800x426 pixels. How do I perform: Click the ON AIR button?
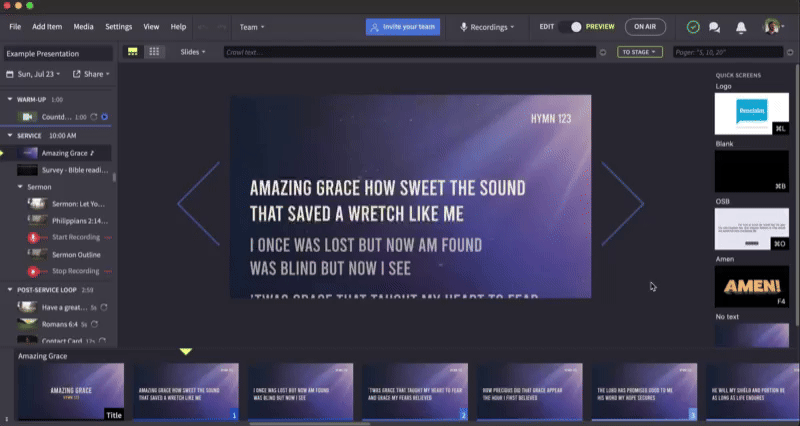(645, 27)
